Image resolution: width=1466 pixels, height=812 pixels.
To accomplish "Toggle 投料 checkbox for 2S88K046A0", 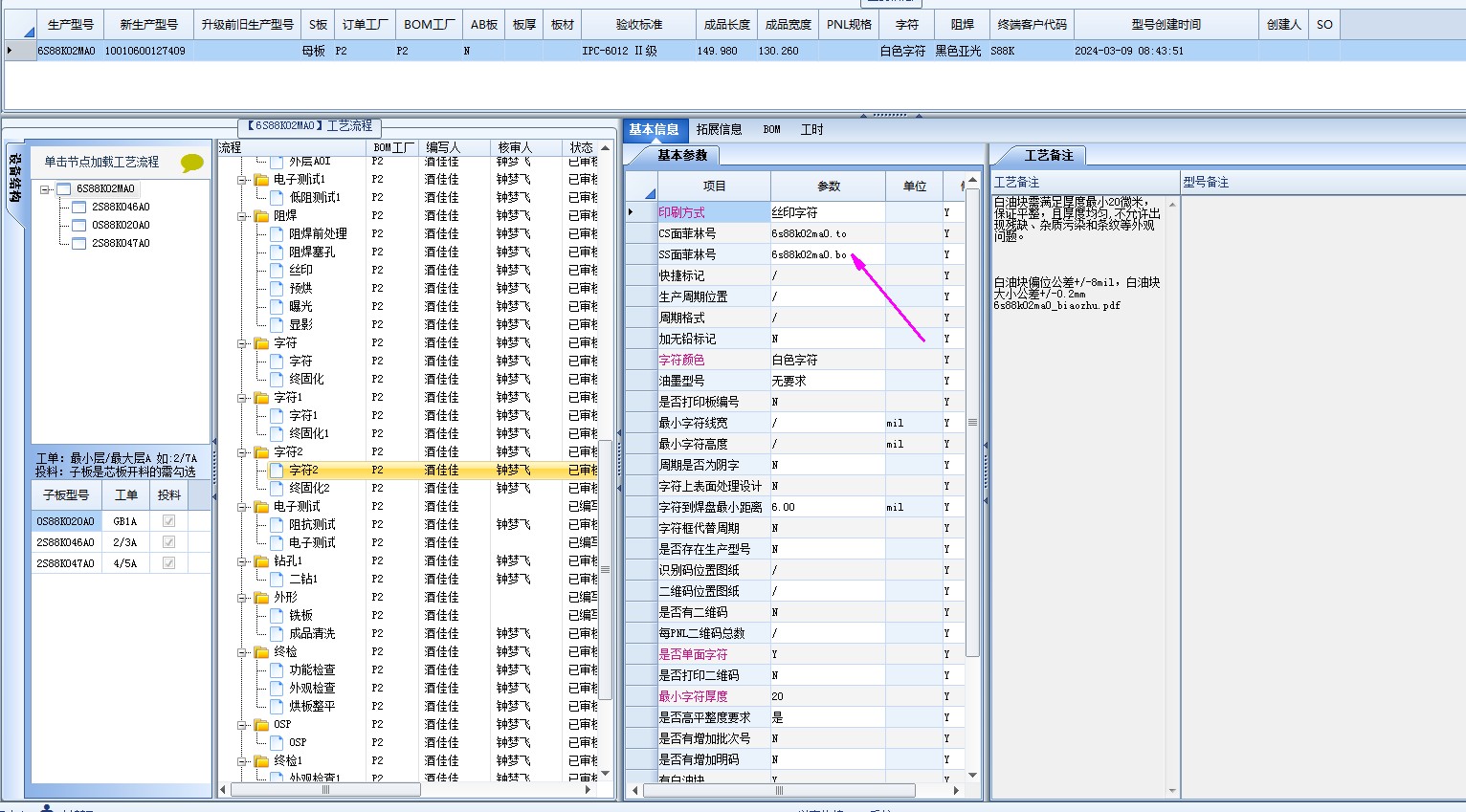I will pos(169,542).
